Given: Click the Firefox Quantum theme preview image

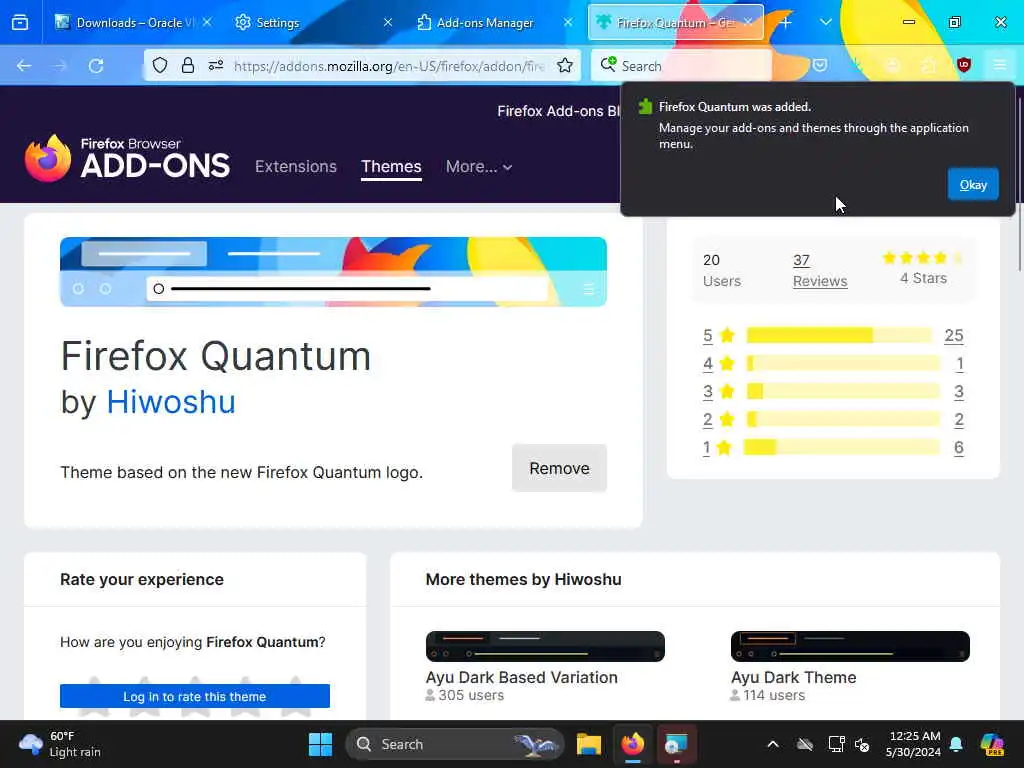Looking at the screenshot, I should coord(333,272).
